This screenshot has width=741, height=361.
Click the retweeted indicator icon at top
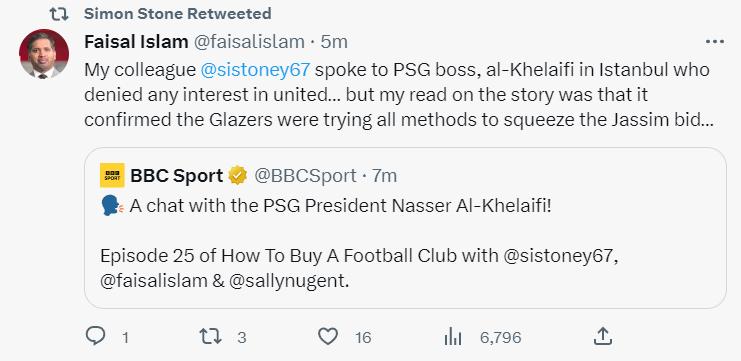[59, 14]
